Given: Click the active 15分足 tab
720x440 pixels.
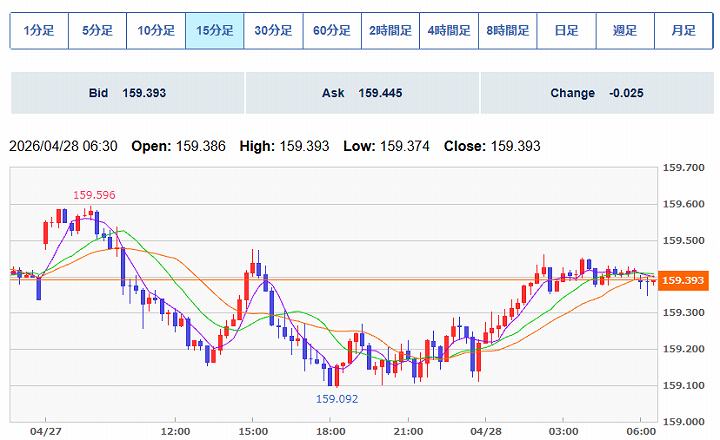Looking at the screenshot, I should pyautogui.click(x=214, y=31).
